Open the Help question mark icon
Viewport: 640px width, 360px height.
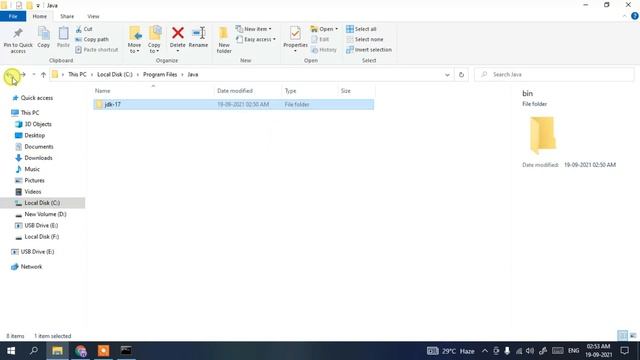[x=635, y=16]
